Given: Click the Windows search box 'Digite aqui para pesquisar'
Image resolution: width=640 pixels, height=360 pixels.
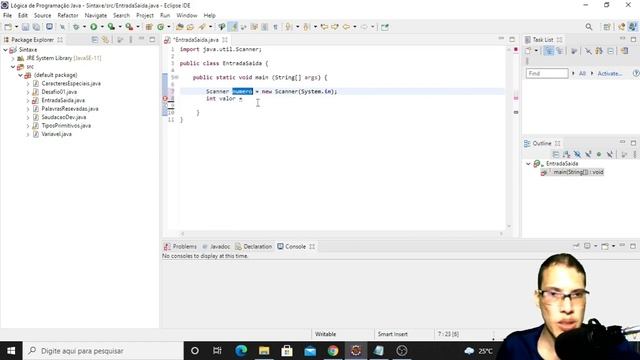Looking at the screenshot, I should (x=103, y=351).
